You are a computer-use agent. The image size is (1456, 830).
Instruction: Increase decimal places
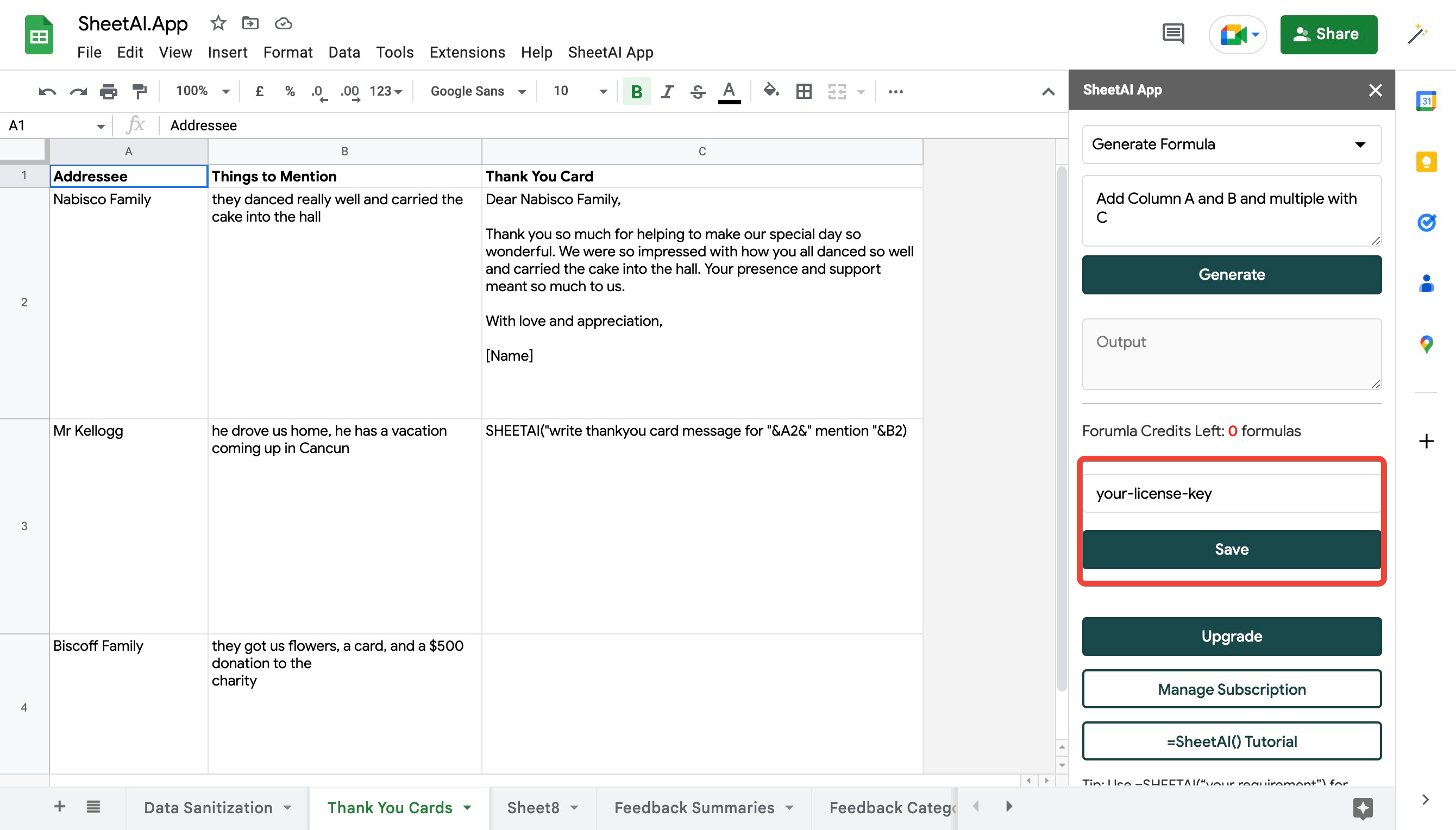[x=350, y=92]
